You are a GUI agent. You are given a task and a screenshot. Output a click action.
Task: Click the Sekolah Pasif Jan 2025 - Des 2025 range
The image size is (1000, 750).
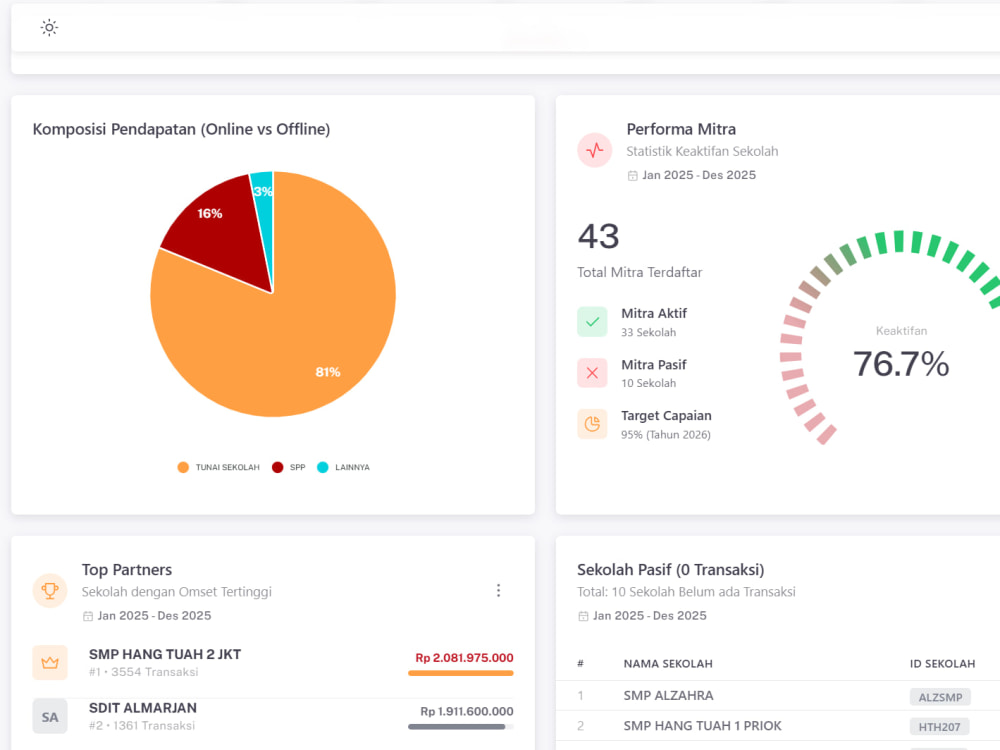tap(650, 616)
